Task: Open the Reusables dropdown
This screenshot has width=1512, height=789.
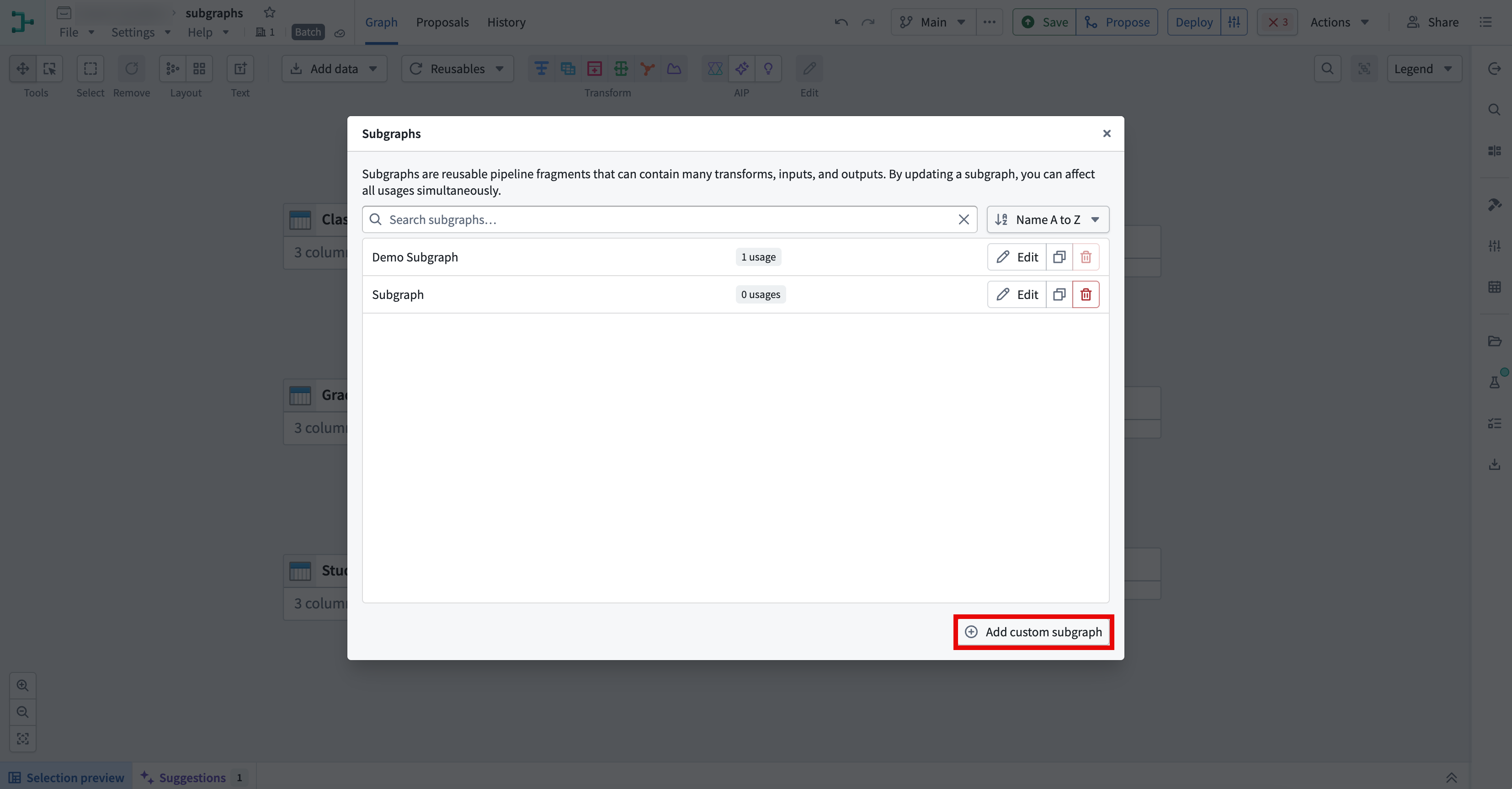Action: 457,69
